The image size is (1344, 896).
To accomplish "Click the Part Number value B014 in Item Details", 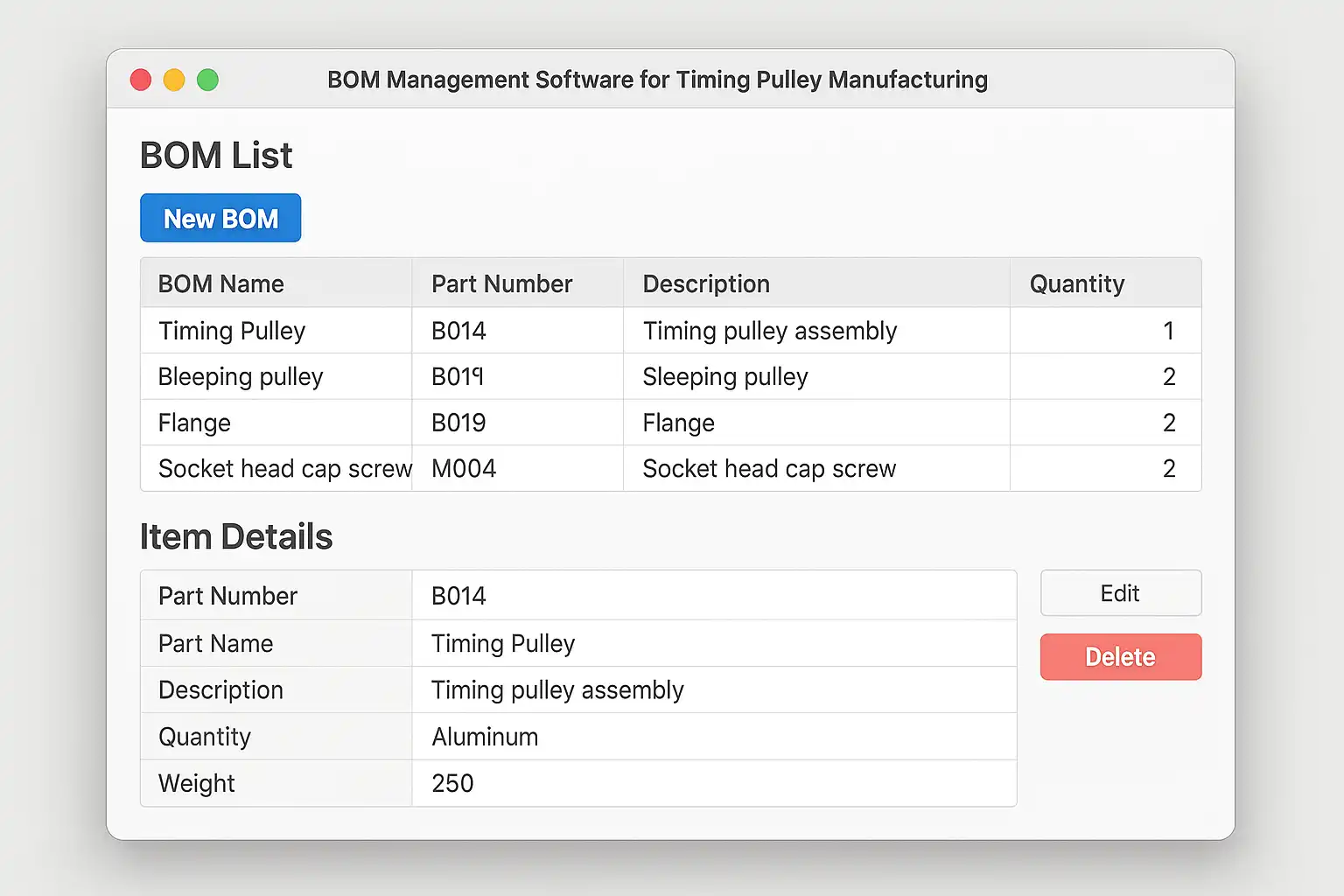I will pyautogui.click(x=458, y=596).
